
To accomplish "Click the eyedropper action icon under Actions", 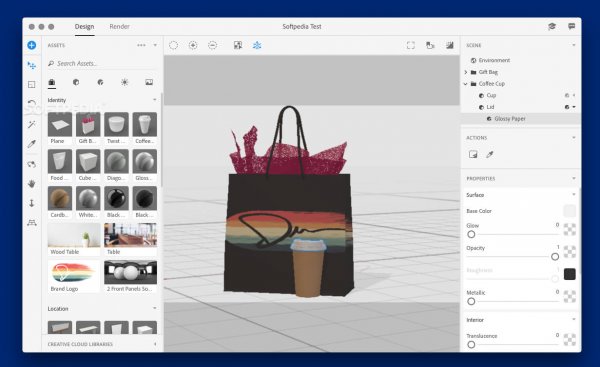I will 490,154.
